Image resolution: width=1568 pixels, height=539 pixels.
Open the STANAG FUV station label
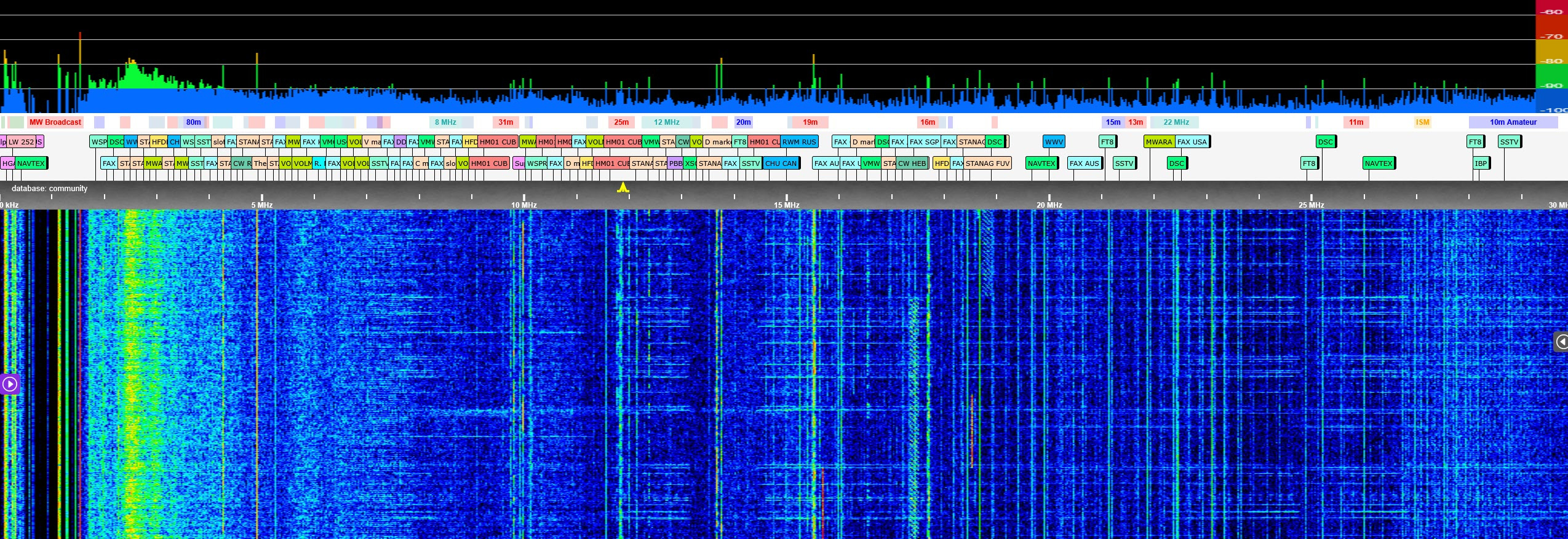pos(987,163)
